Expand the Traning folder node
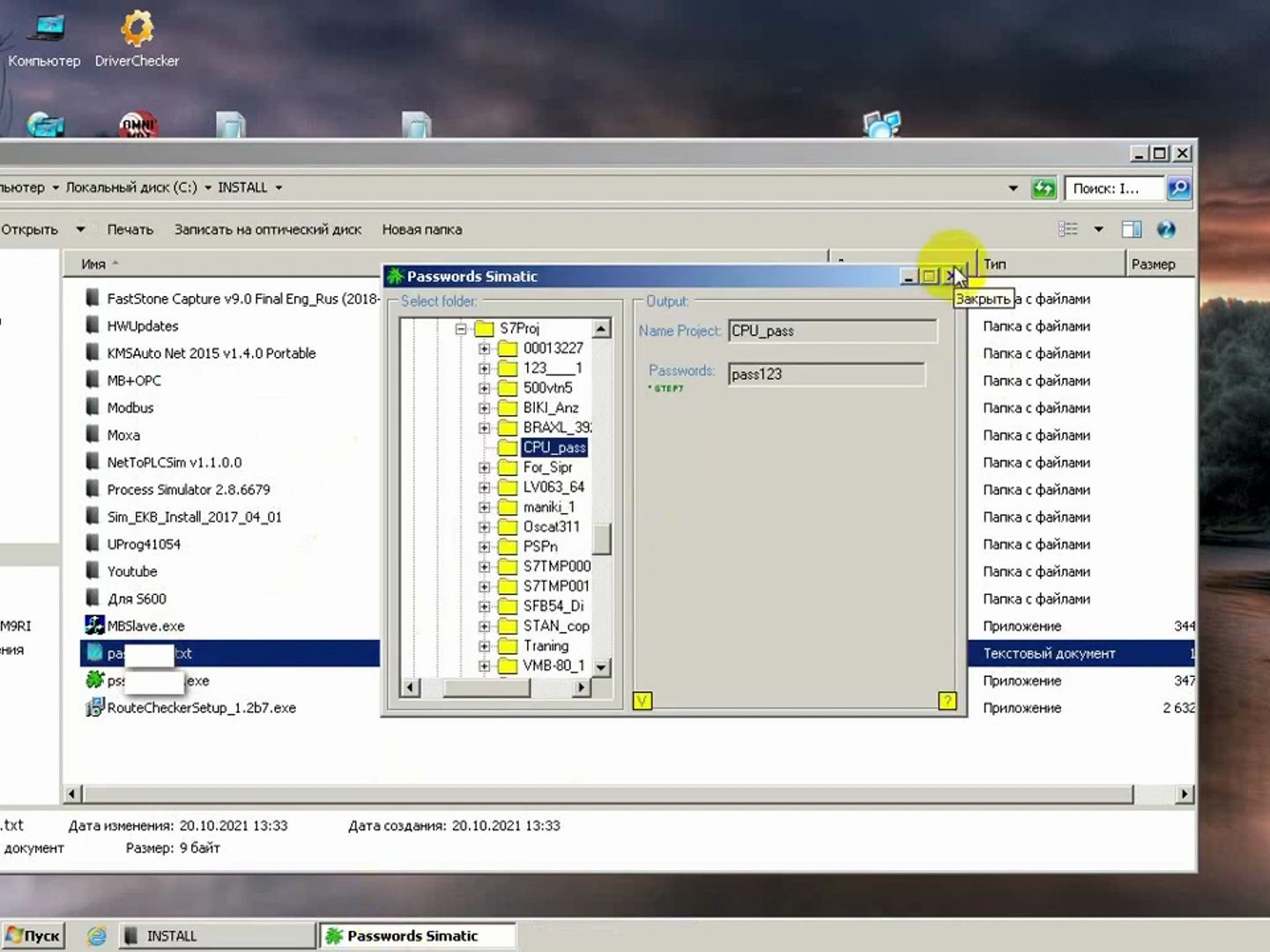The height and width of the screenshot is (952, 1270). coord(485,646)
